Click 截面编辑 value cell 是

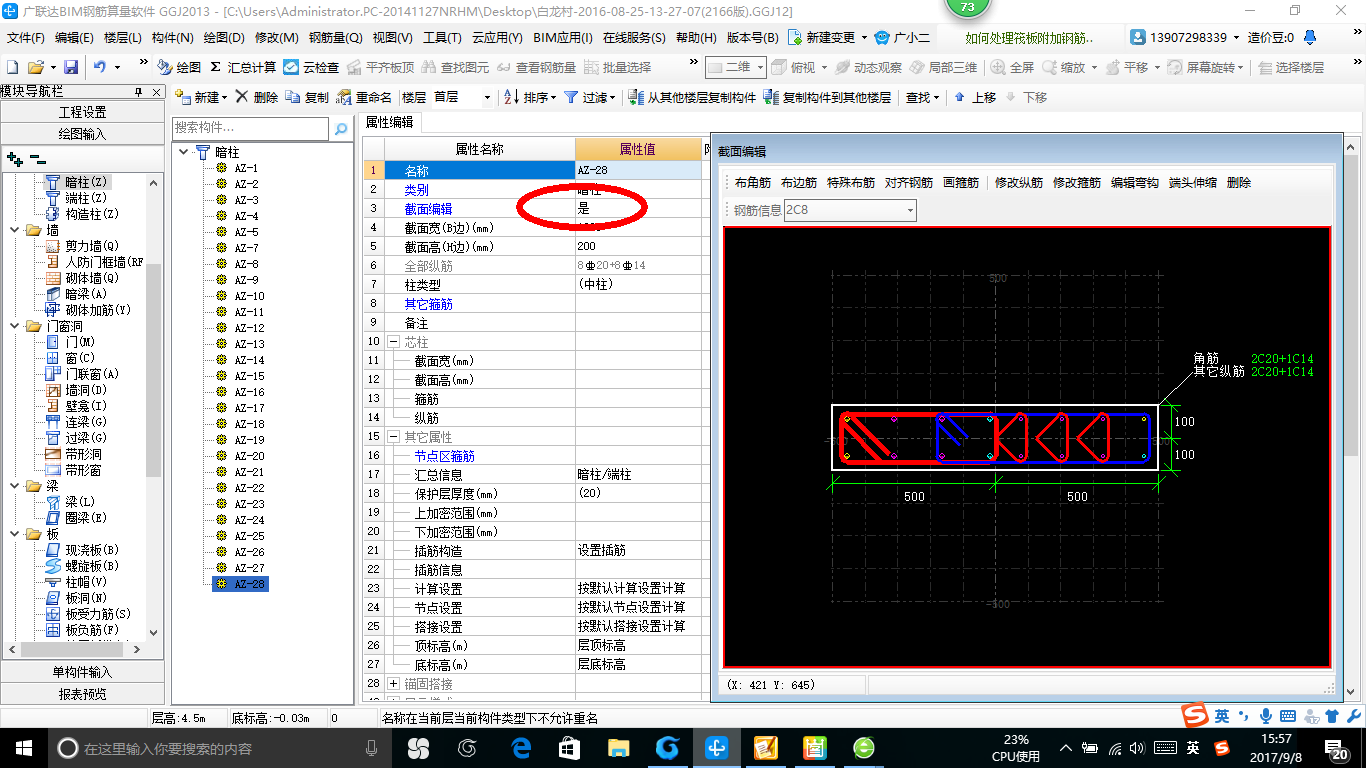point(640,208)
